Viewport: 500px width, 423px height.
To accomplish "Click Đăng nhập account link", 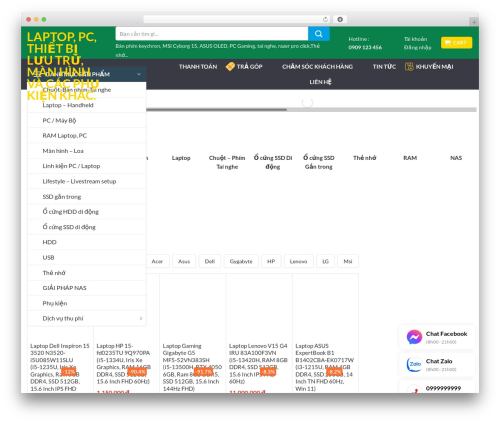I will click(417, 47).
